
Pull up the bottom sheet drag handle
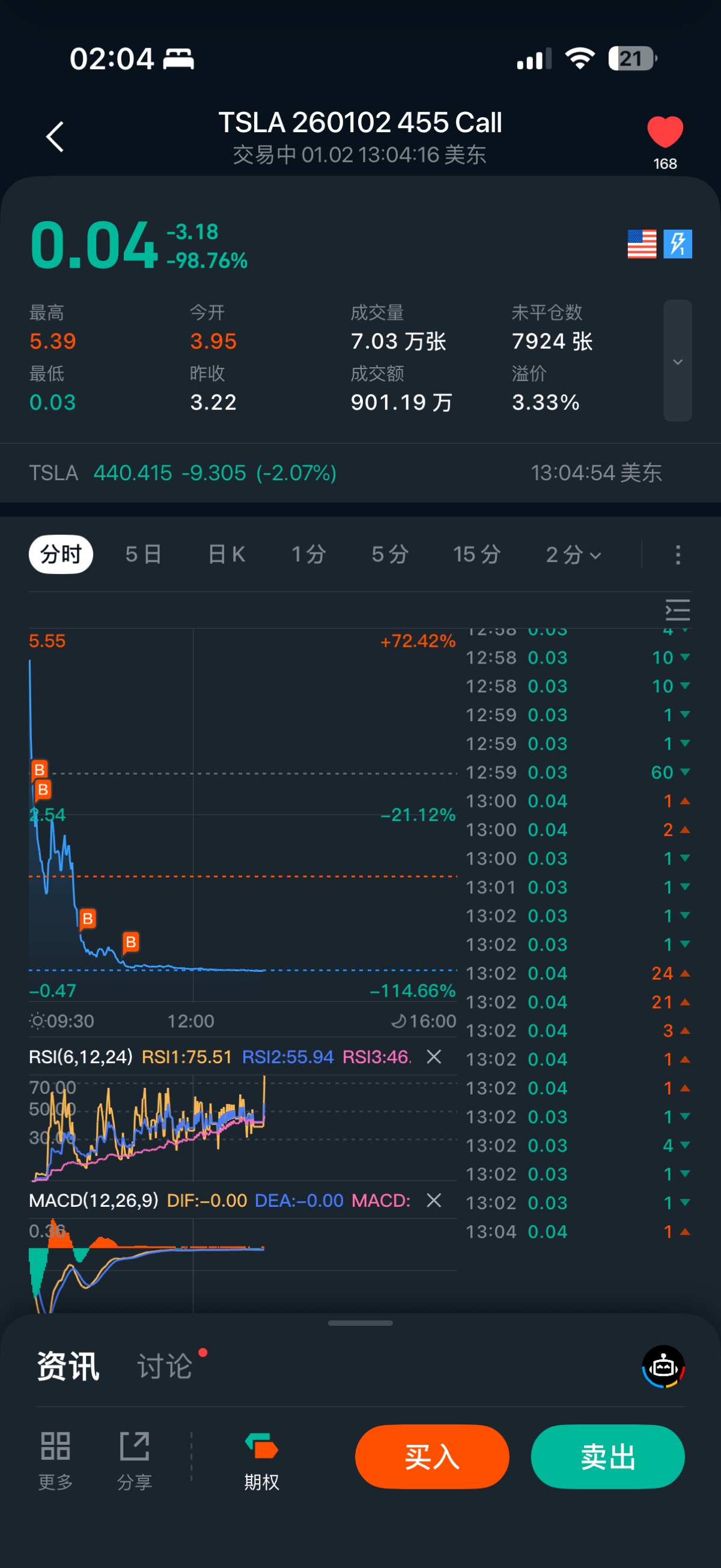pyautogui.click(x=360, y=1323)
